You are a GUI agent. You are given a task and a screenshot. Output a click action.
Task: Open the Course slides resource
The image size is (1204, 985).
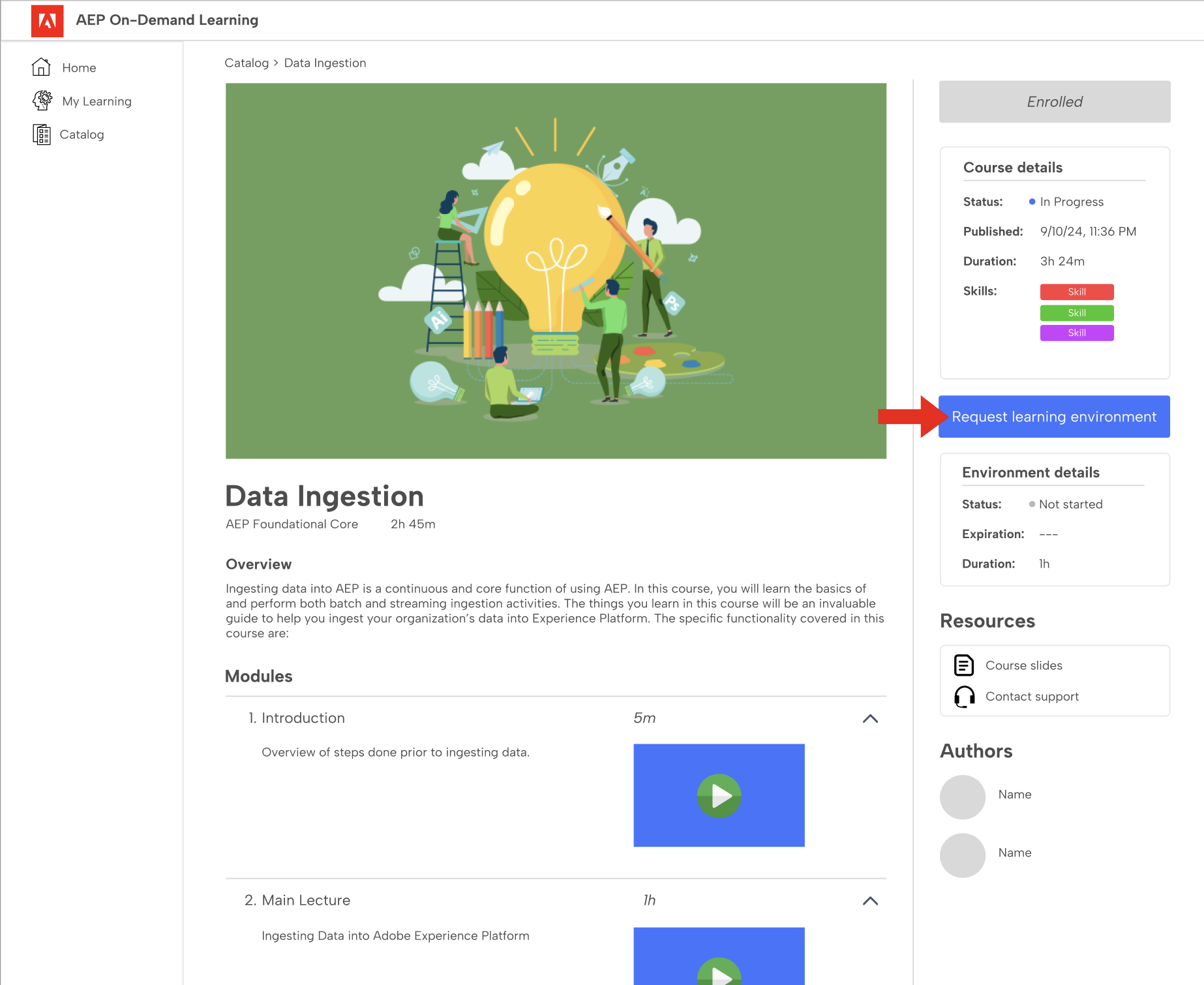(x=1023, y=665)
